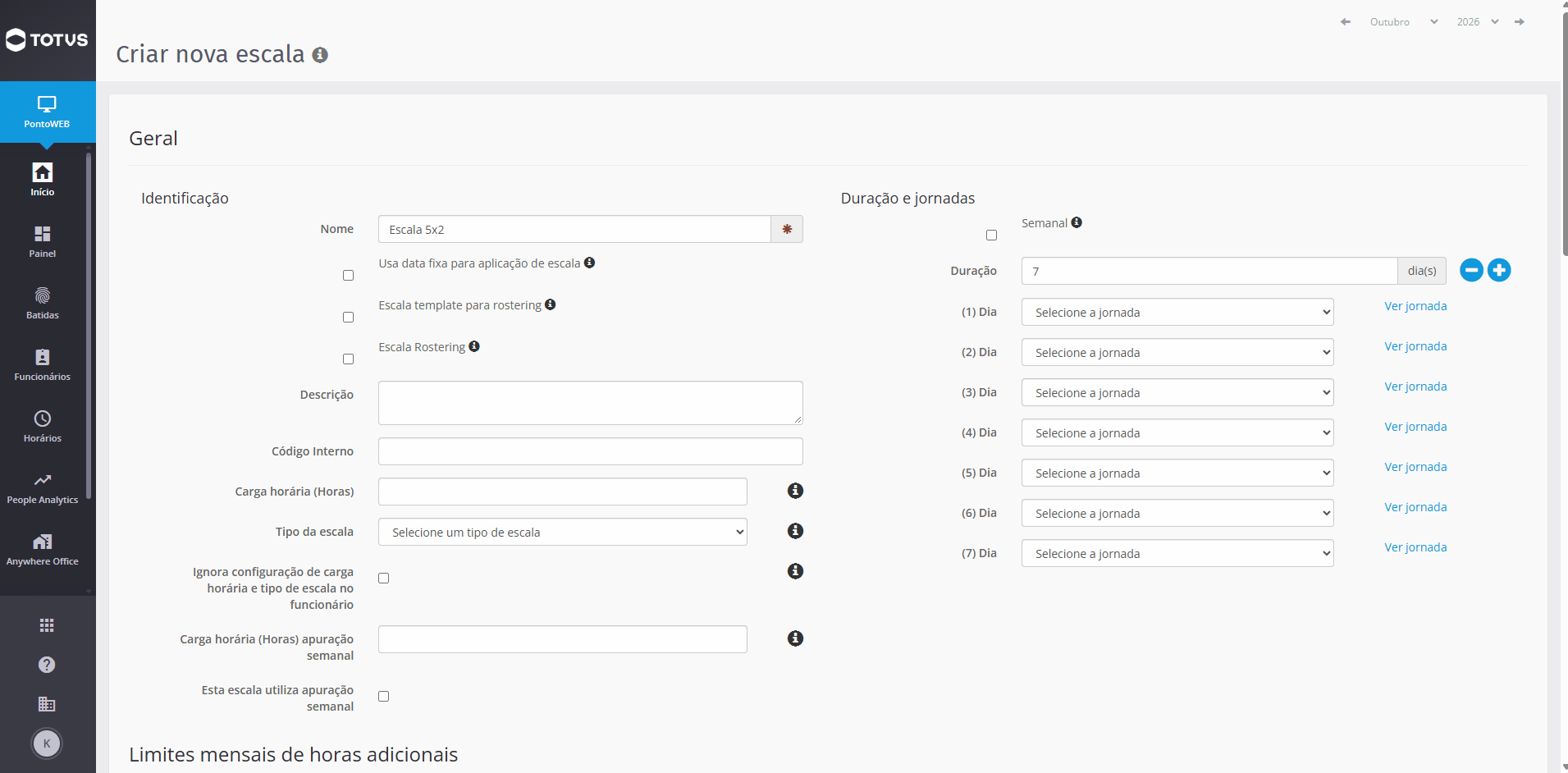Viewport: 1568px width, 773px height.
Task: Click Ver jornada link for (4) Dia
Action: point(1415,427)
